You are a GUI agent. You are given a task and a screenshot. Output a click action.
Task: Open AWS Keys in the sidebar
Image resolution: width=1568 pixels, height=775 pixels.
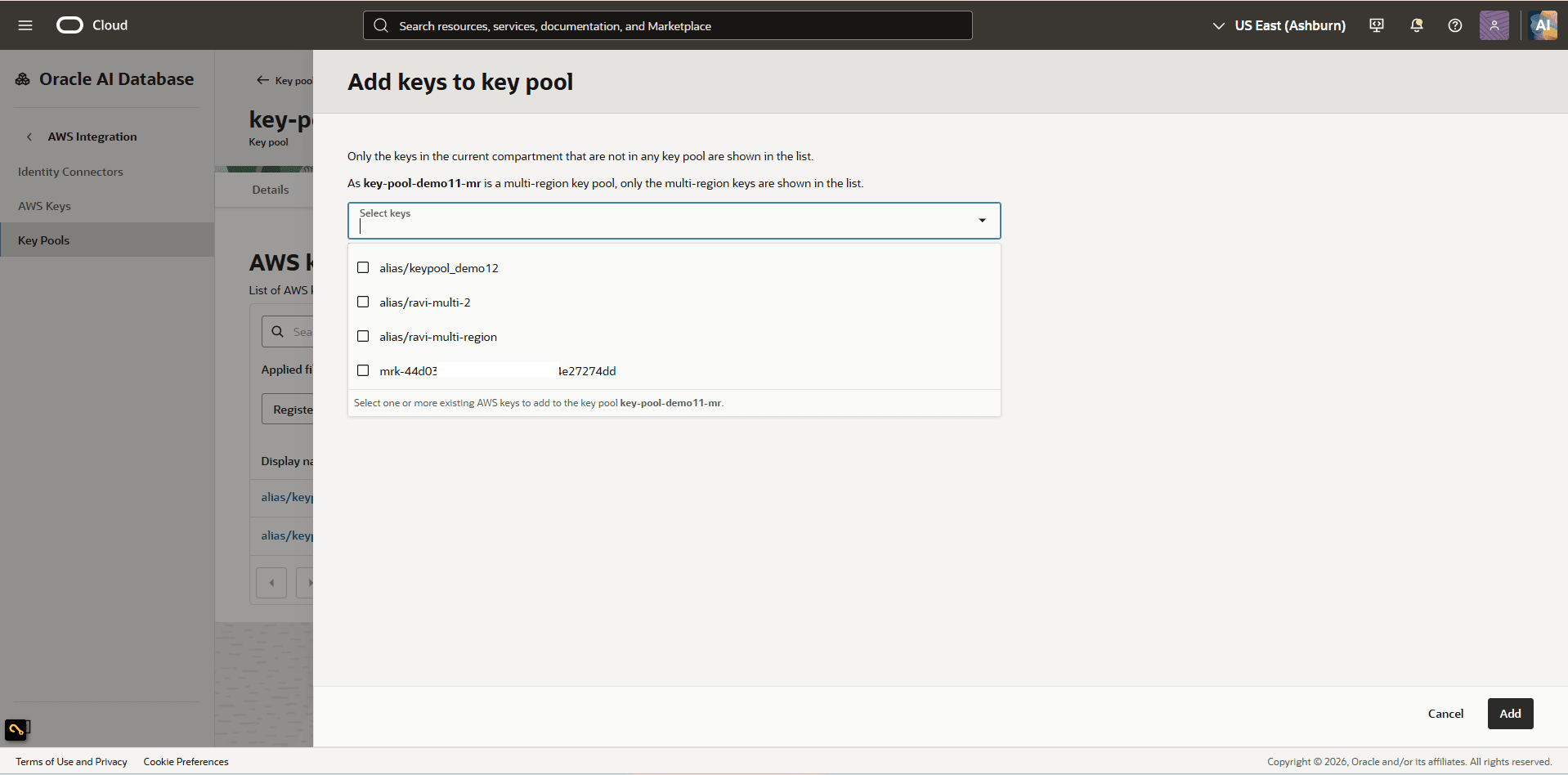click(x=44, y=206)
